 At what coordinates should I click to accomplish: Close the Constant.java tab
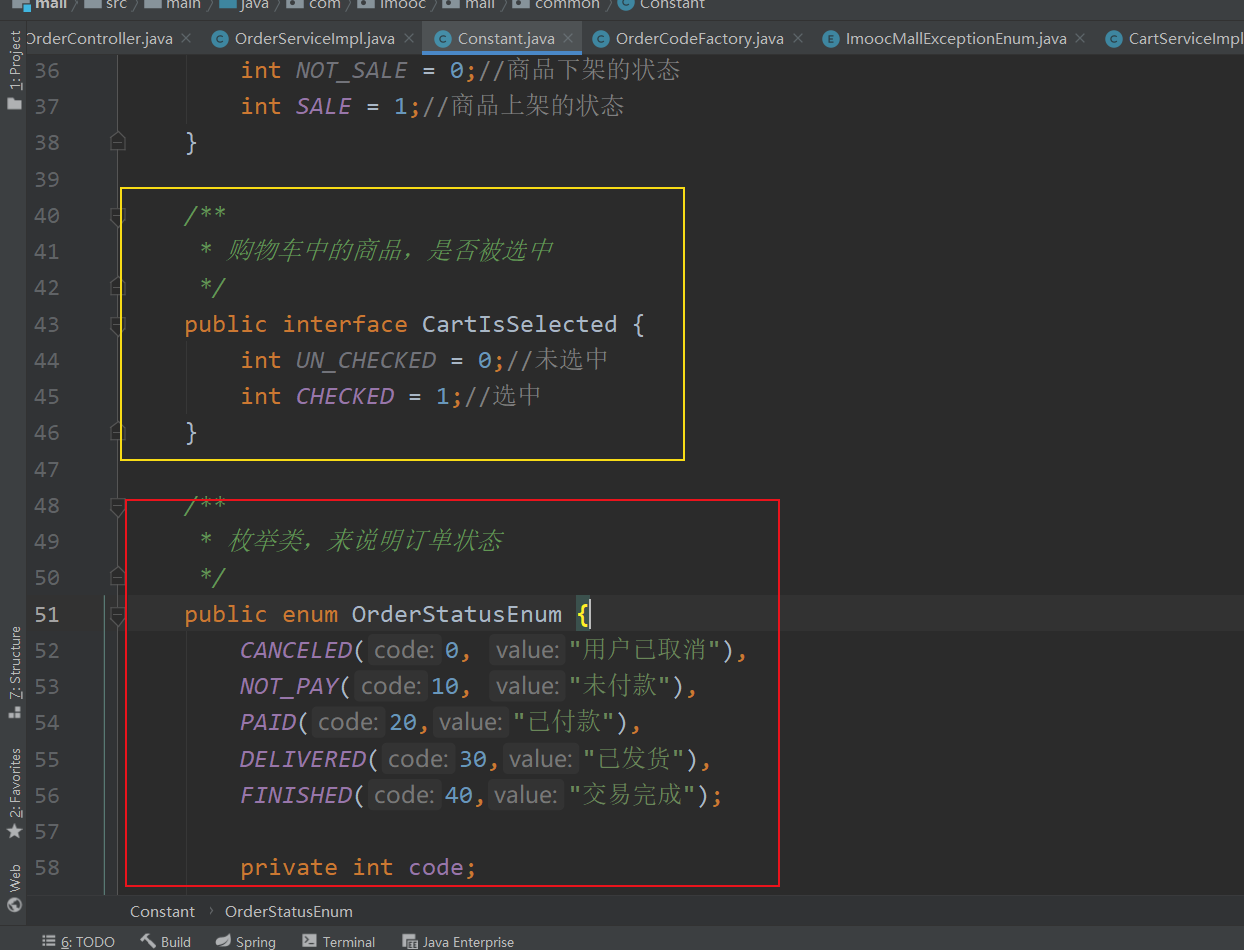pyautogui.click(x=569, y=38)
